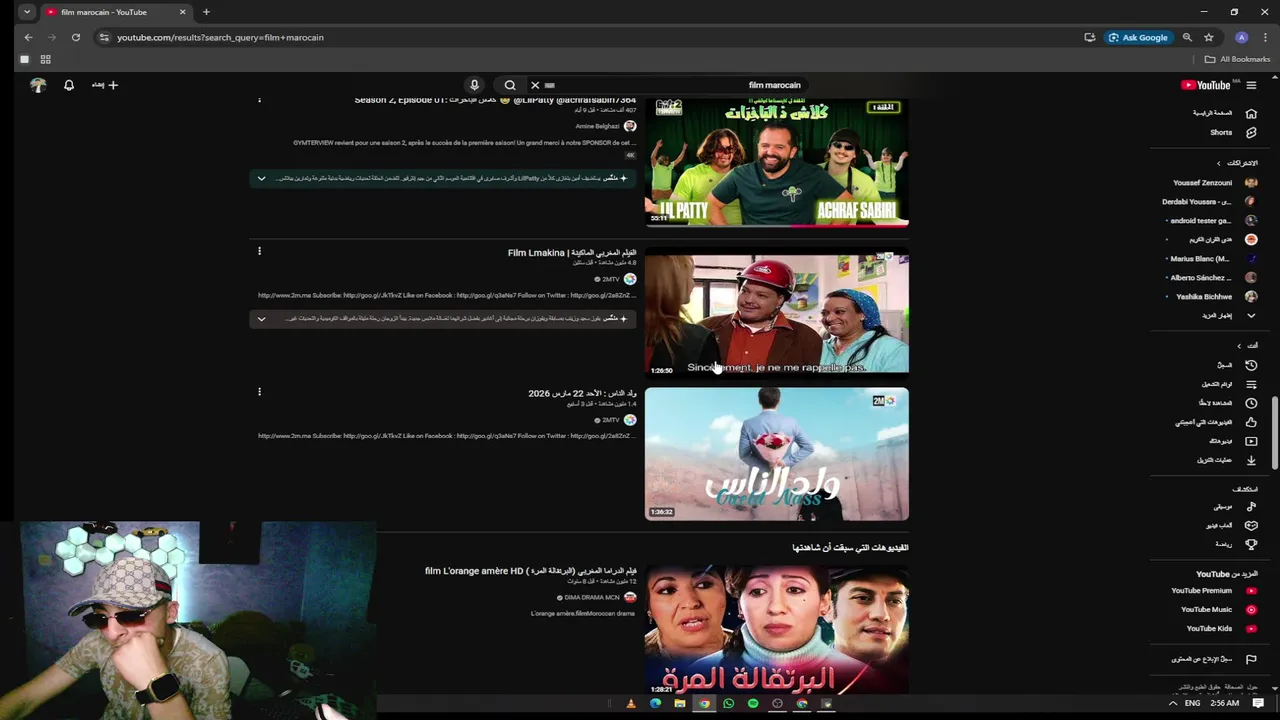Open Music explore icon in sidebar
The width and height of the screenshot is (1280, 720).
click(1251, 507)
